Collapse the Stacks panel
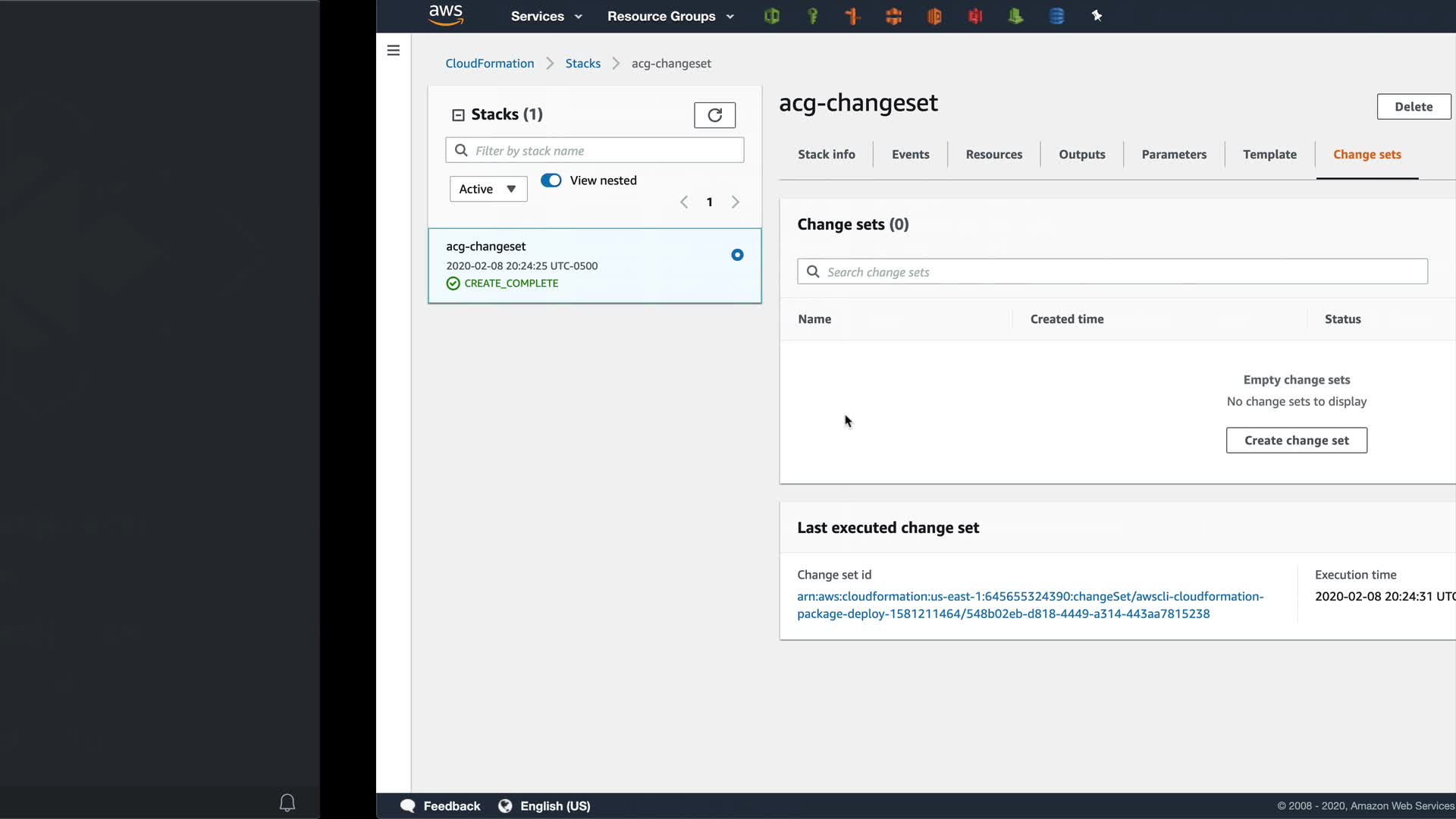This screenshot has width=1456, height=819. [x=458, y=115]
